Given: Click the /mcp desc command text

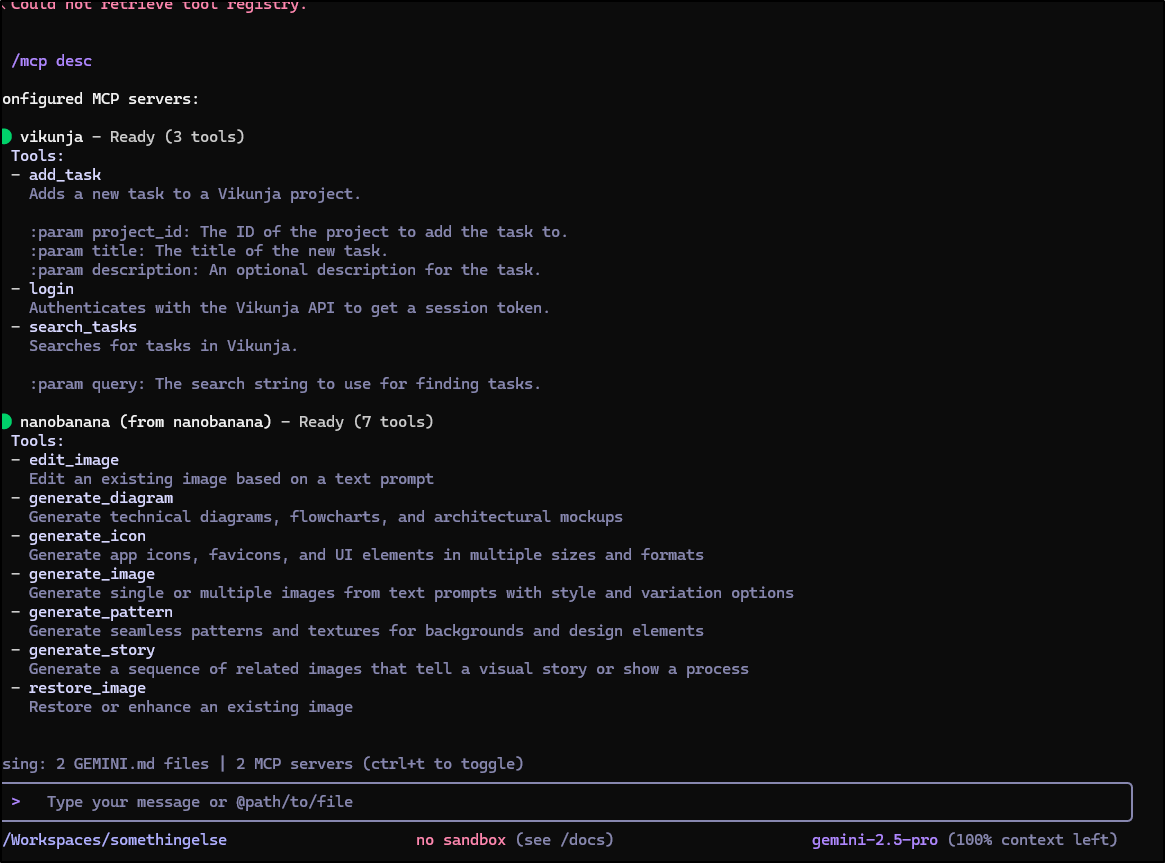Looking at the screenshot, I should click(51, 61).
